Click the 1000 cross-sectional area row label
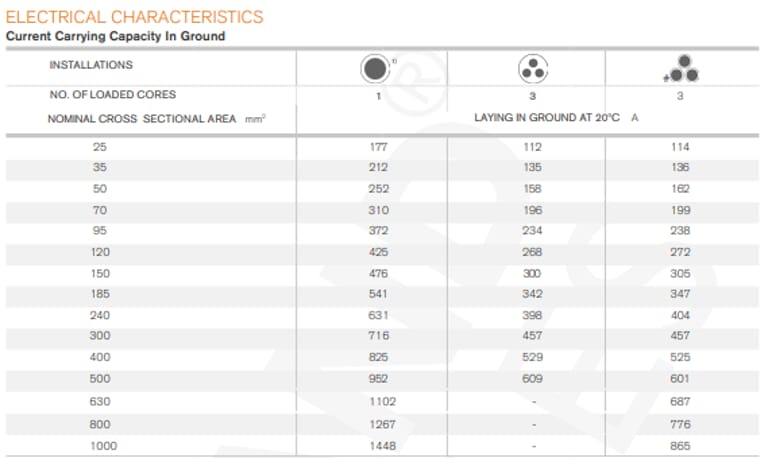 point(103,445)
